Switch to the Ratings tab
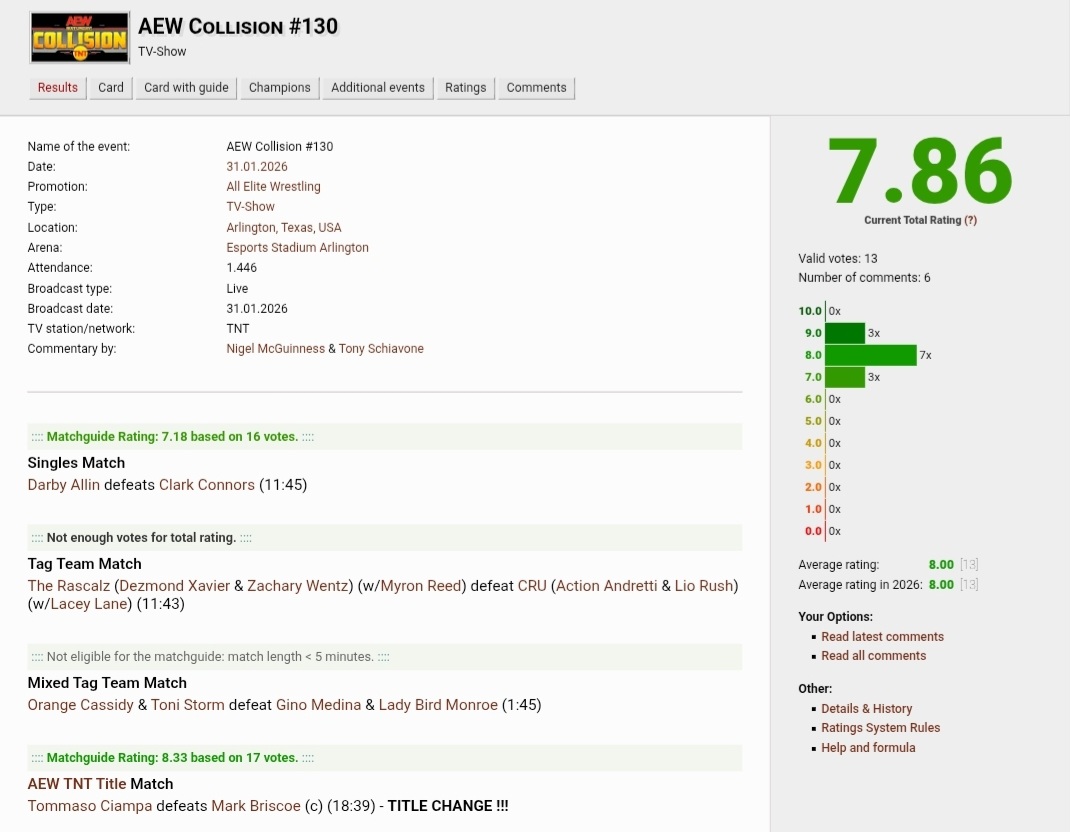The width and height of the screenshot is (1070, 832). point(465,88)
